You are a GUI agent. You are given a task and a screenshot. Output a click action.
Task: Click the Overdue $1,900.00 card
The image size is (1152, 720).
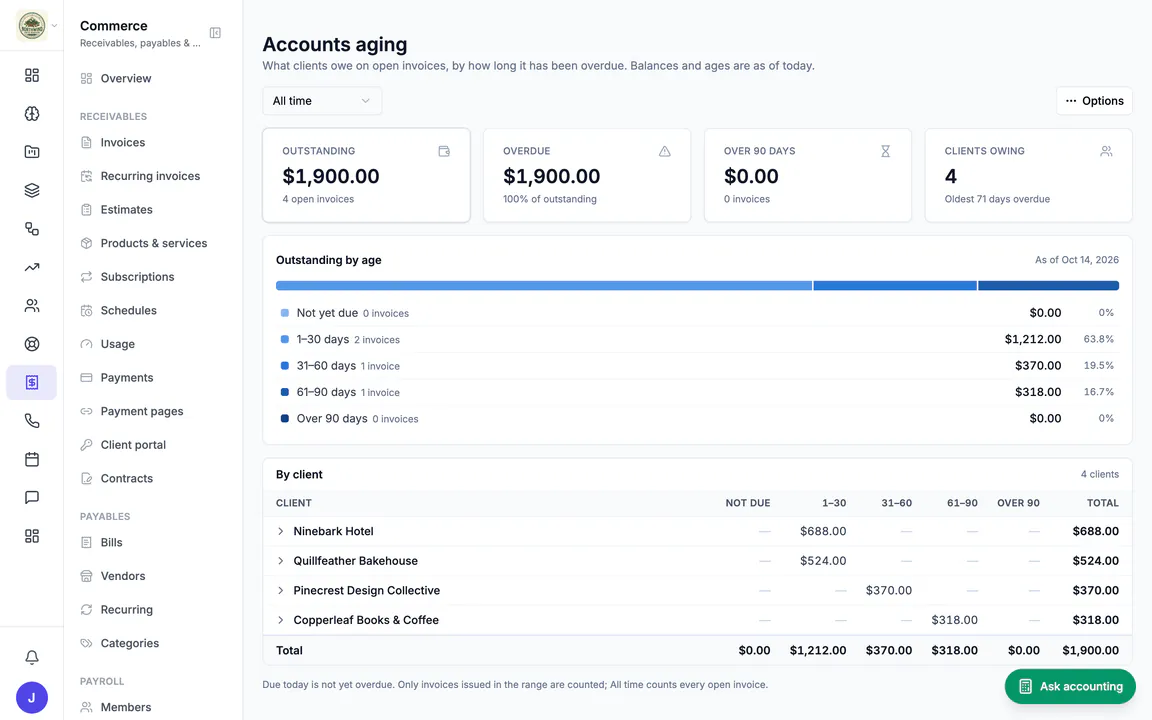pyautogui.click(x=587, y=175)
